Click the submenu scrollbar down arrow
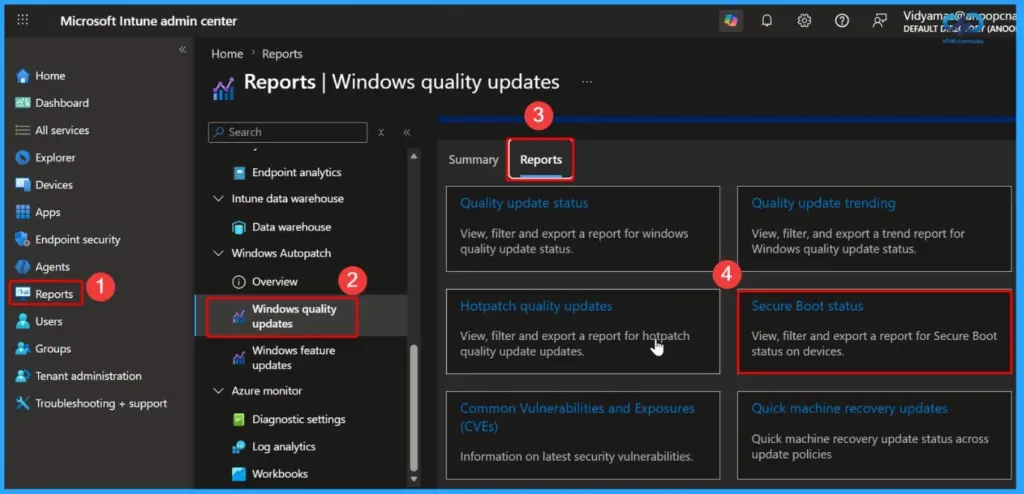The image size is (1024, 494). [x=413, y=480]
